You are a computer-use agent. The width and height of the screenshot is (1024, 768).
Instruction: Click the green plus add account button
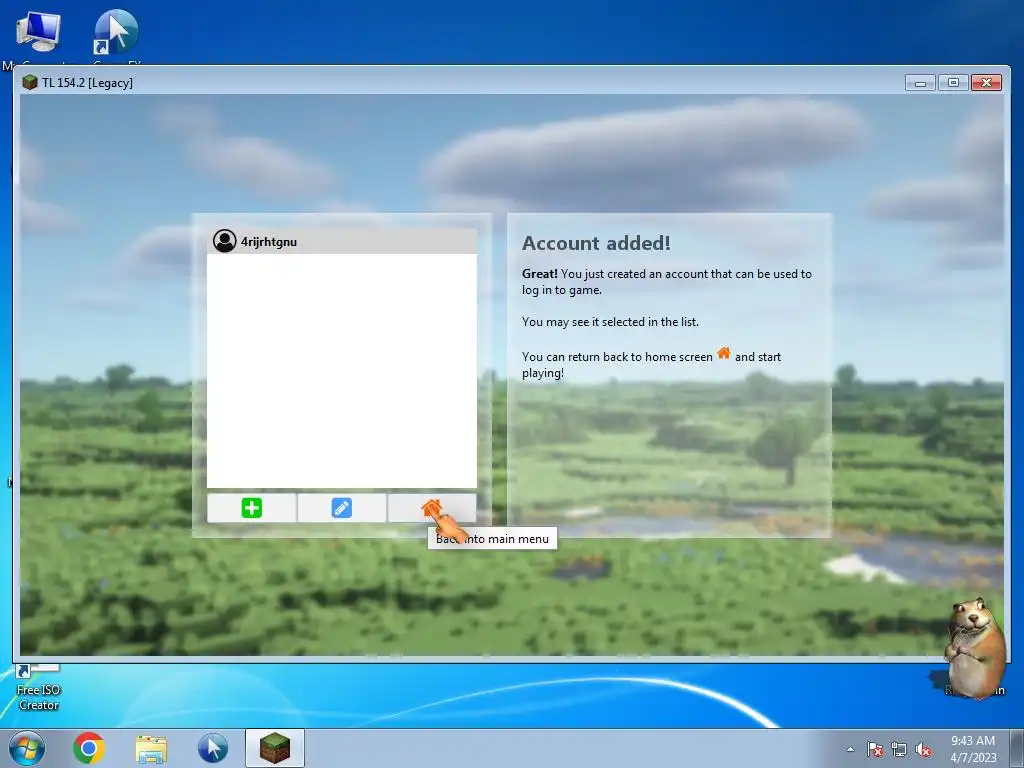[251, 508]
